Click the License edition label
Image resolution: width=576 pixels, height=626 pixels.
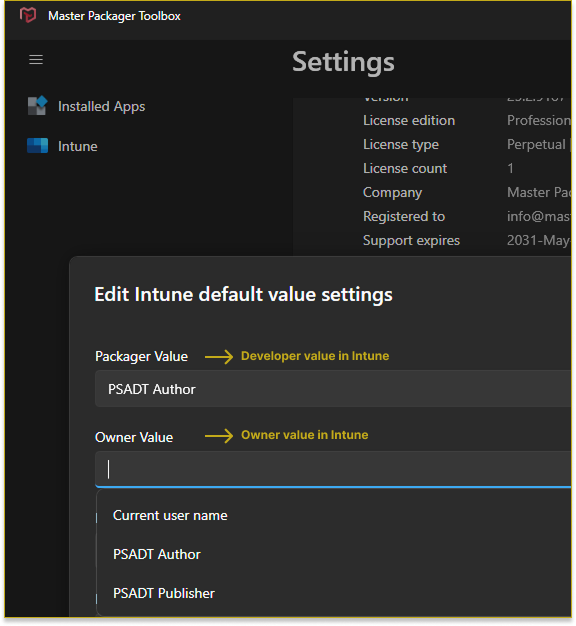pyautogui.click(x=409, y=121)
